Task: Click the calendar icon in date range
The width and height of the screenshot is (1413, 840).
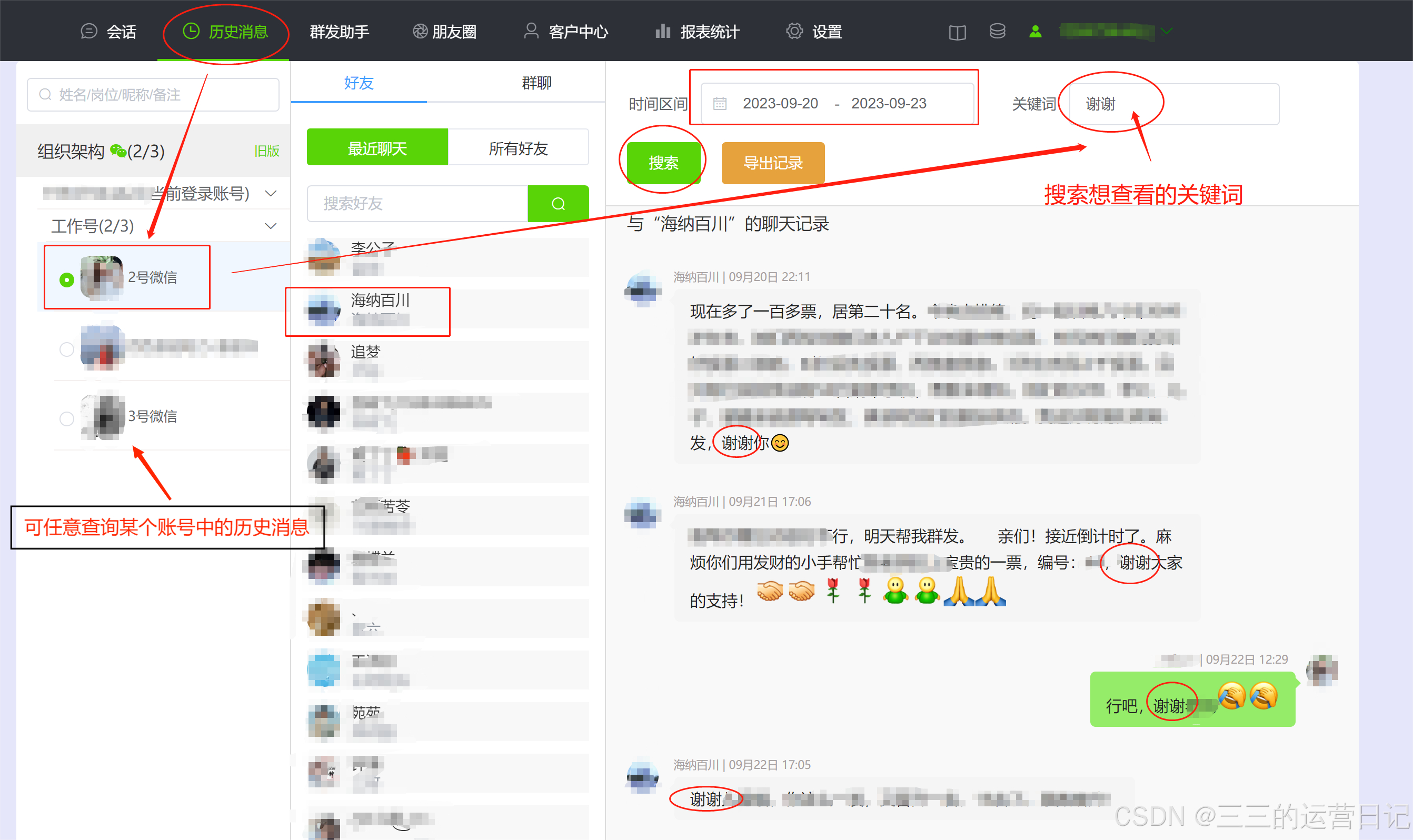Action: click(x=720, y=104)
